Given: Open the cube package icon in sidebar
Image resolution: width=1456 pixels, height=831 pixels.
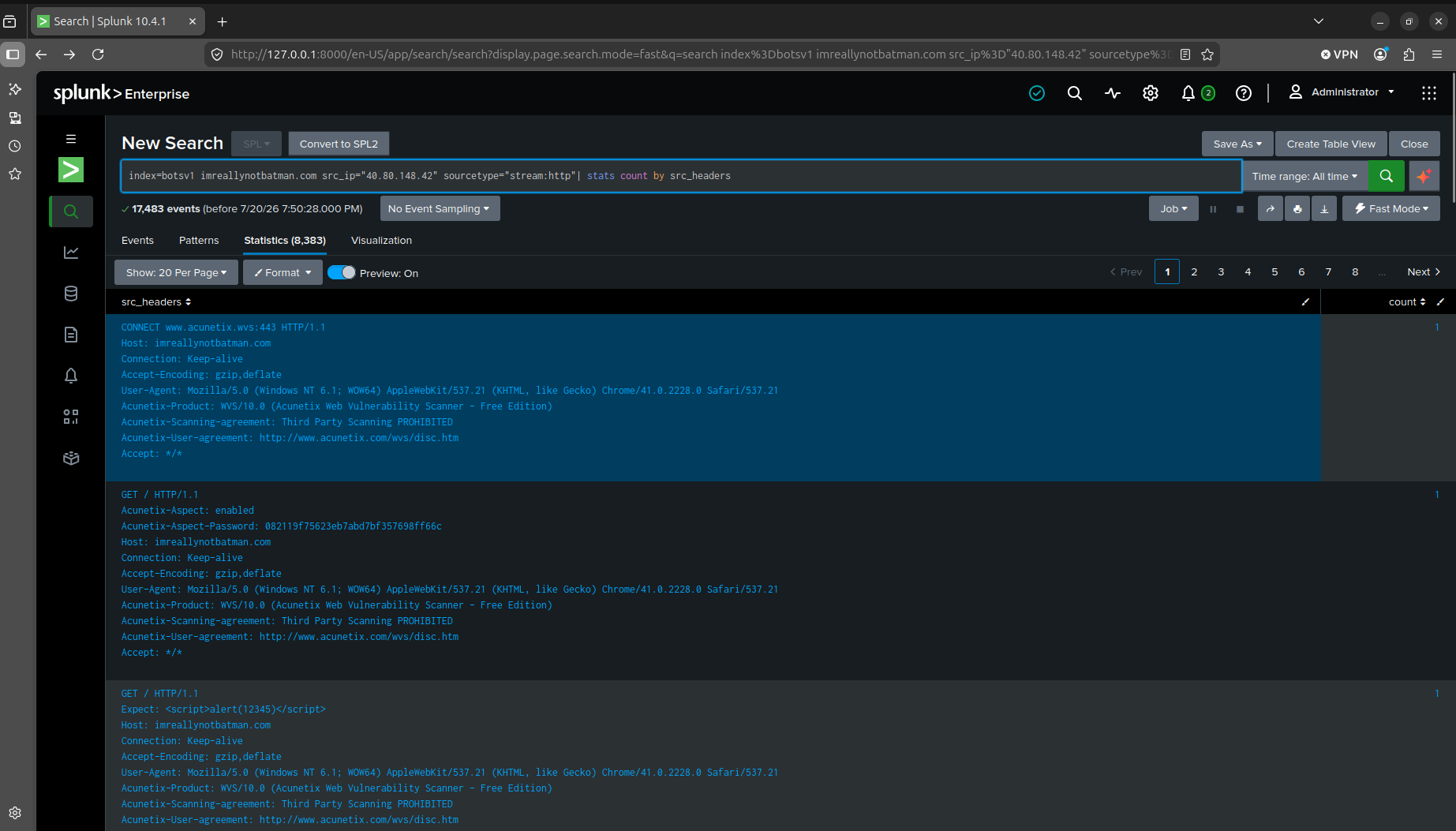Looking at the screenshot, I should point(71,458).
